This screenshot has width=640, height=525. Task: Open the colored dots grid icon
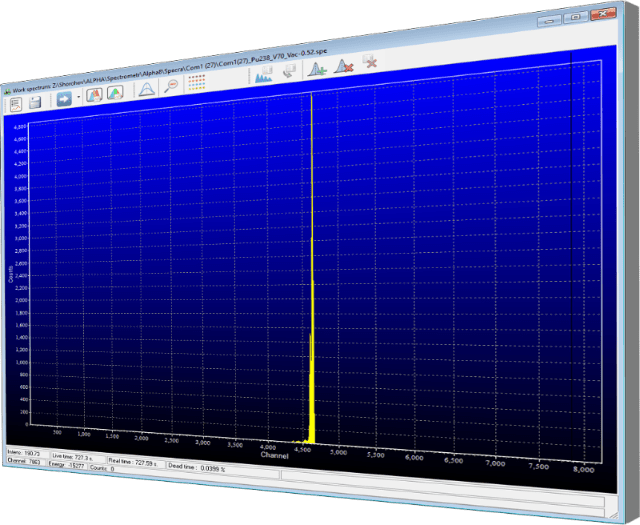(x=197, y=82)
